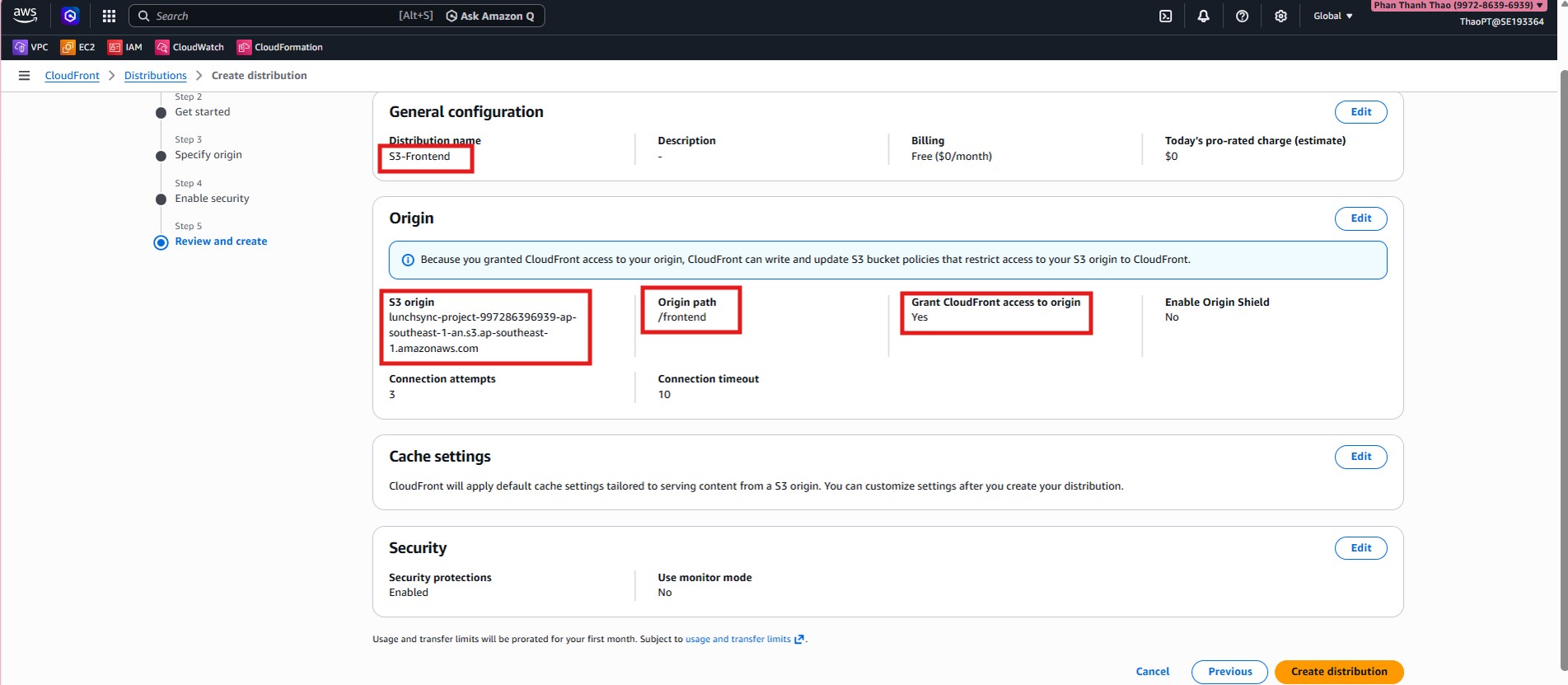The height and width of the screenshot is (685, 1568).
Task: Click the AWS logo home icon
Action: pos(25,15)
